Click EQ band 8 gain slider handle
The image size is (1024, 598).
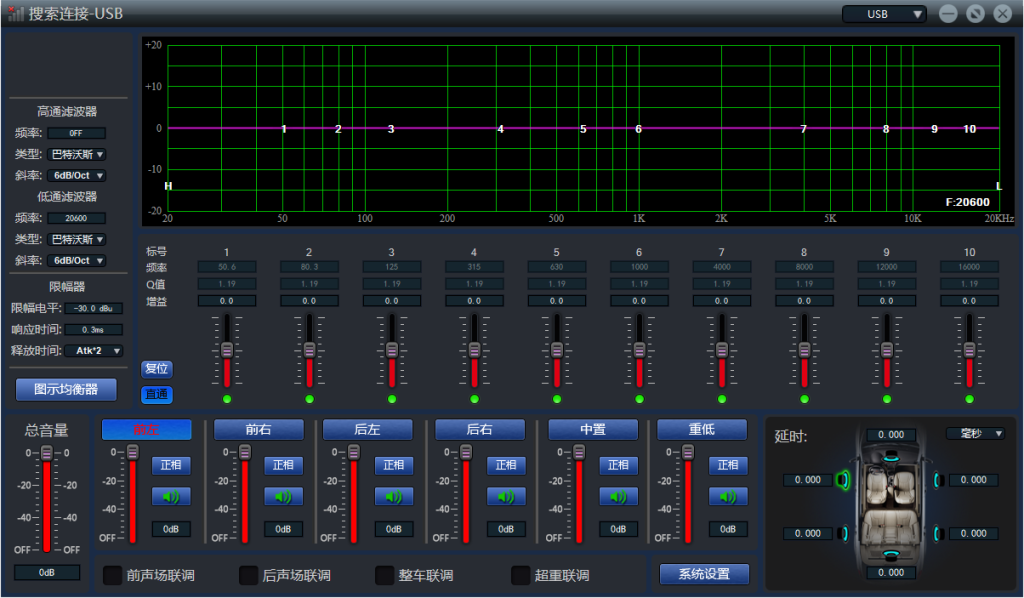[x=804, y=350]
